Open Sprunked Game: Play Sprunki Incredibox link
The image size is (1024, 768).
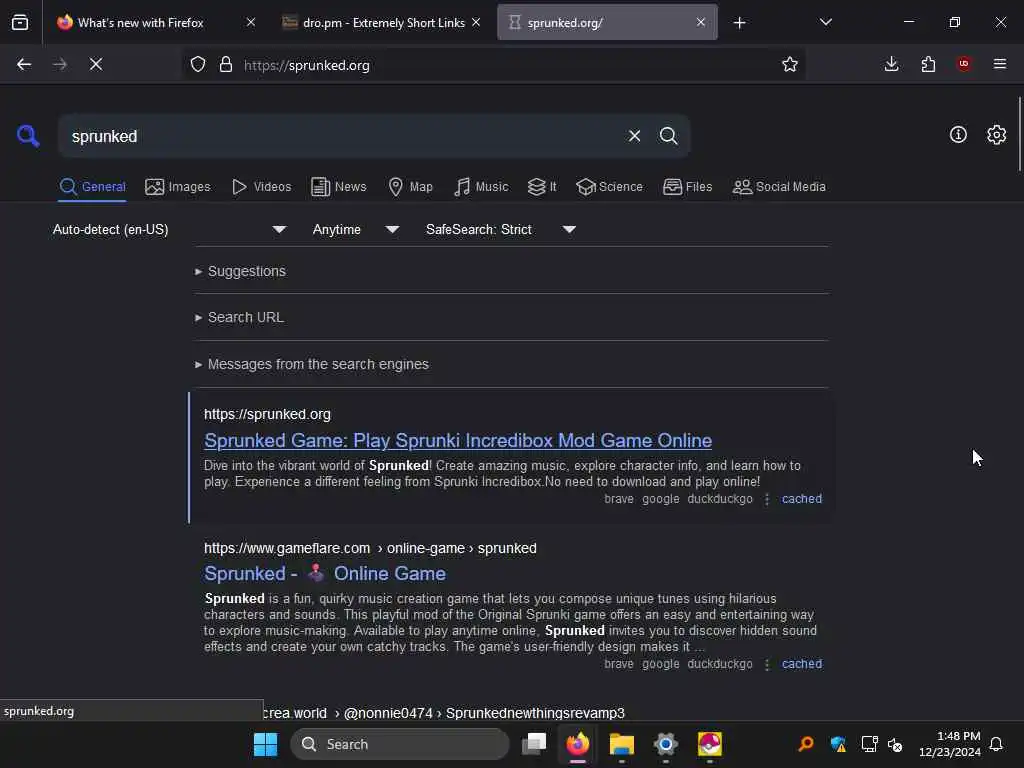[458, 441]
